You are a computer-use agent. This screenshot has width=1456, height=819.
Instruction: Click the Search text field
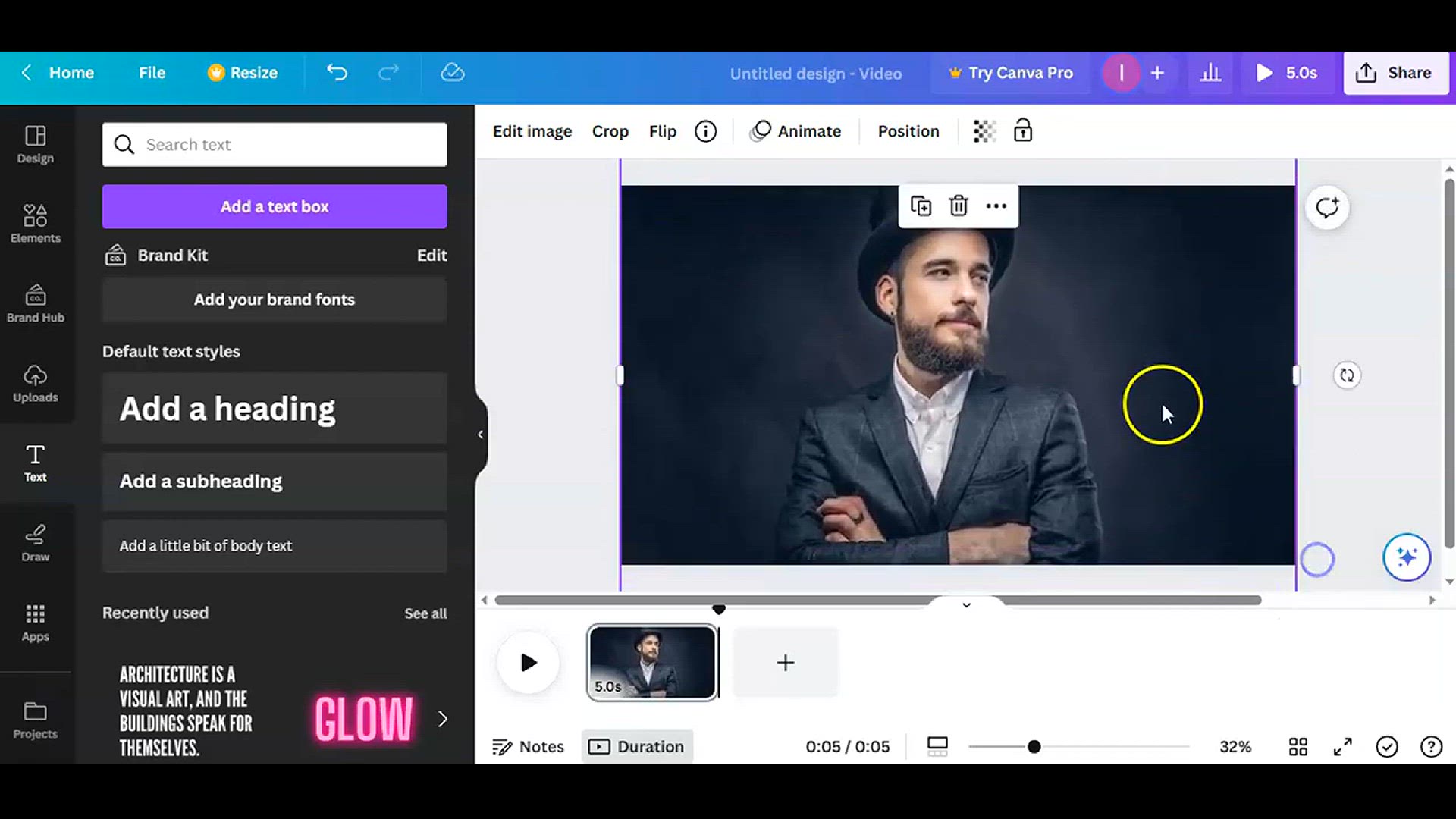275,144
